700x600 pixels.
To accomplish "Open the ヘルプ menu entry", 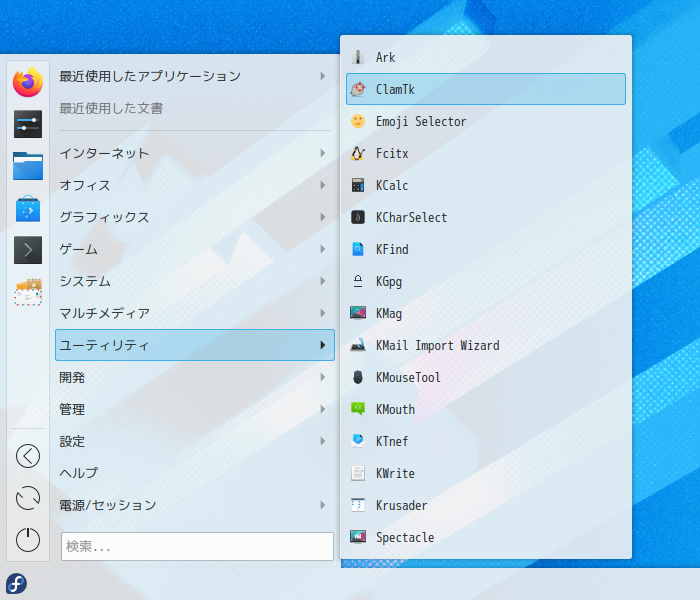I will 195,473.
